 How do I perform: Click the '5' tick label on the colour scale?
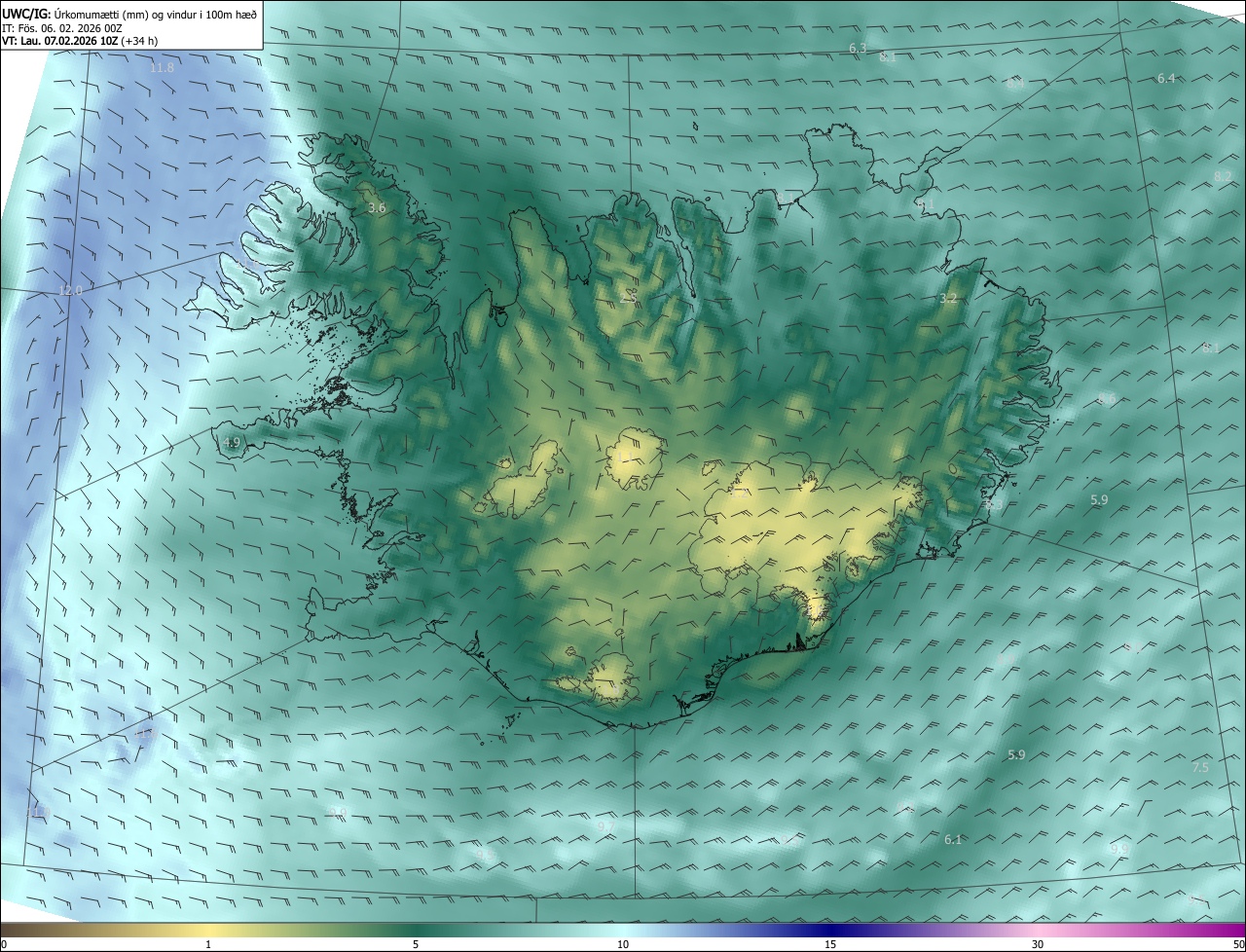416,945
